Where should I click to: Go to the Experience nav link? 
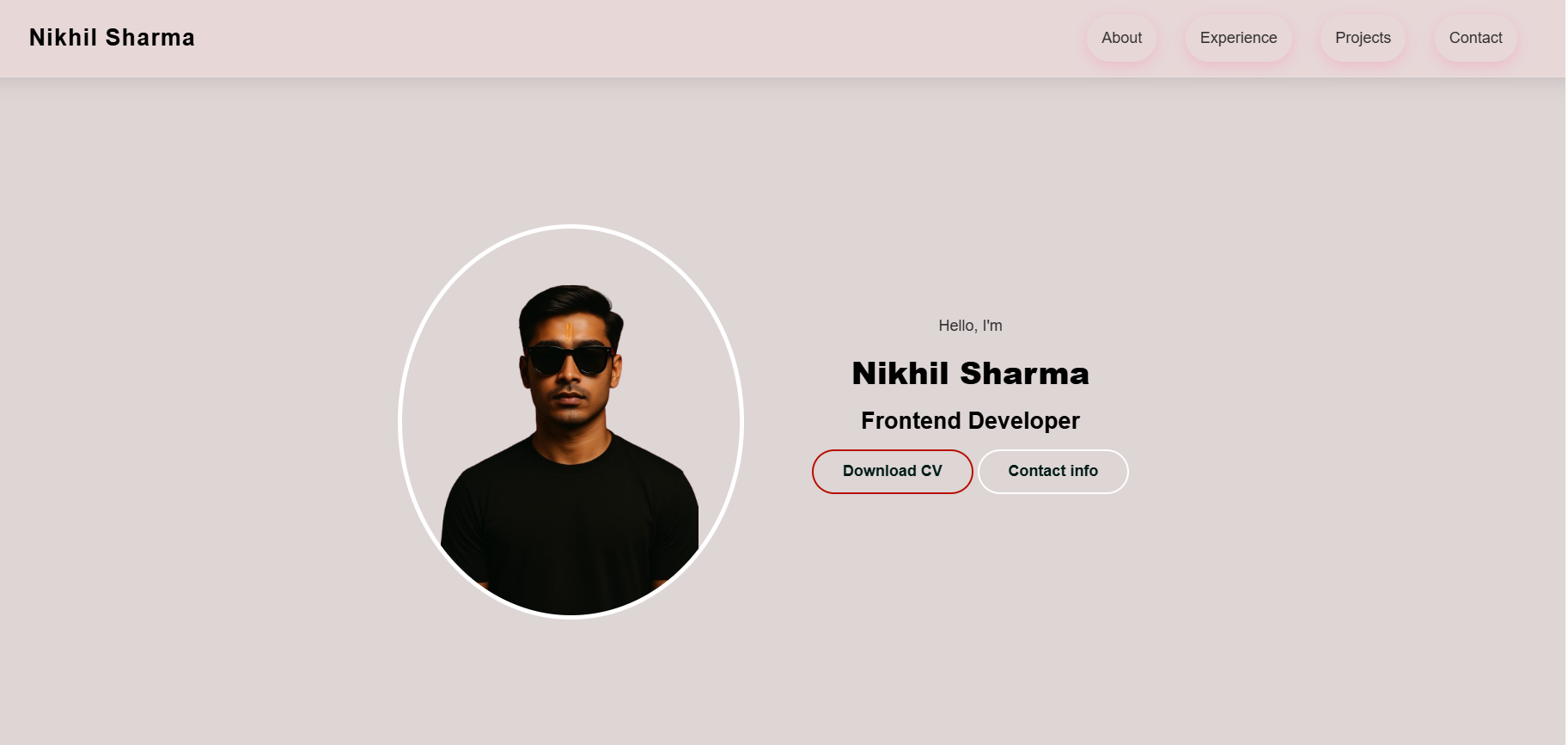(1238, 38)
